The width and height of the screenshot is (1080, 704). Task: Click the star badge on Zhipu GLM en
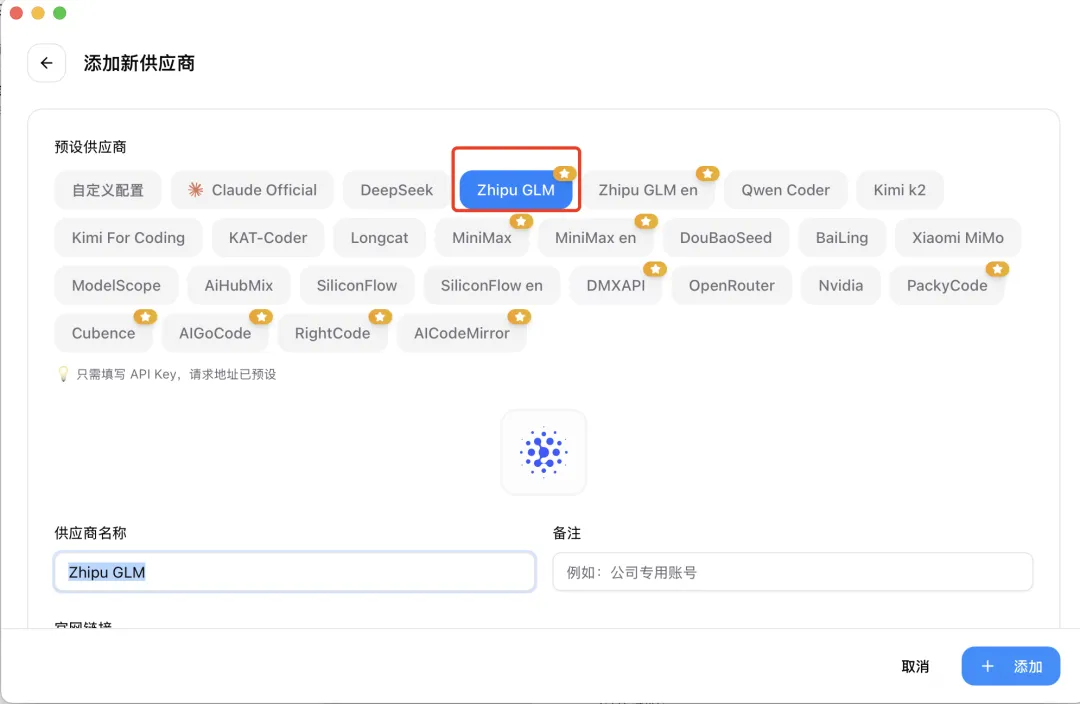point(707,174)
